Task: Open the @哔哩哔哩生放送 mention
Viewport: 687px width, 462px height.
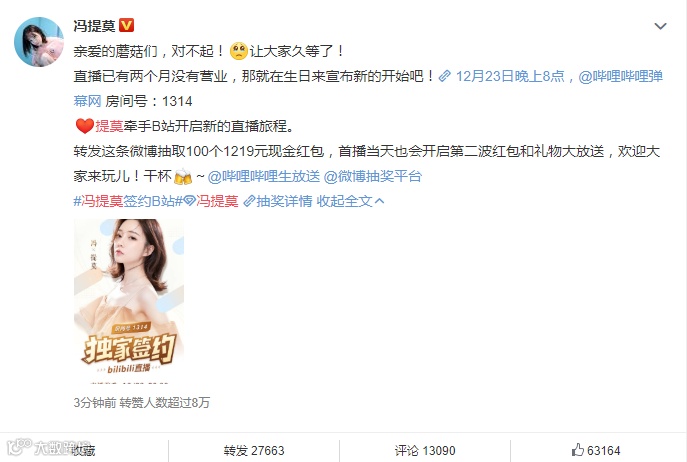Action: click(264, 176)
